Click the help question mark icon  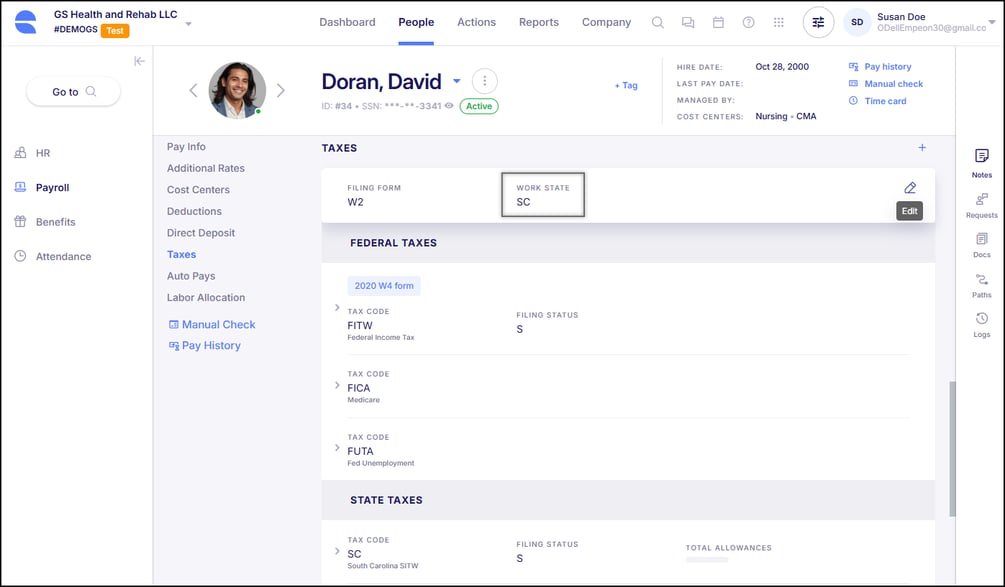pyautogui.click(x=748, y=22)
